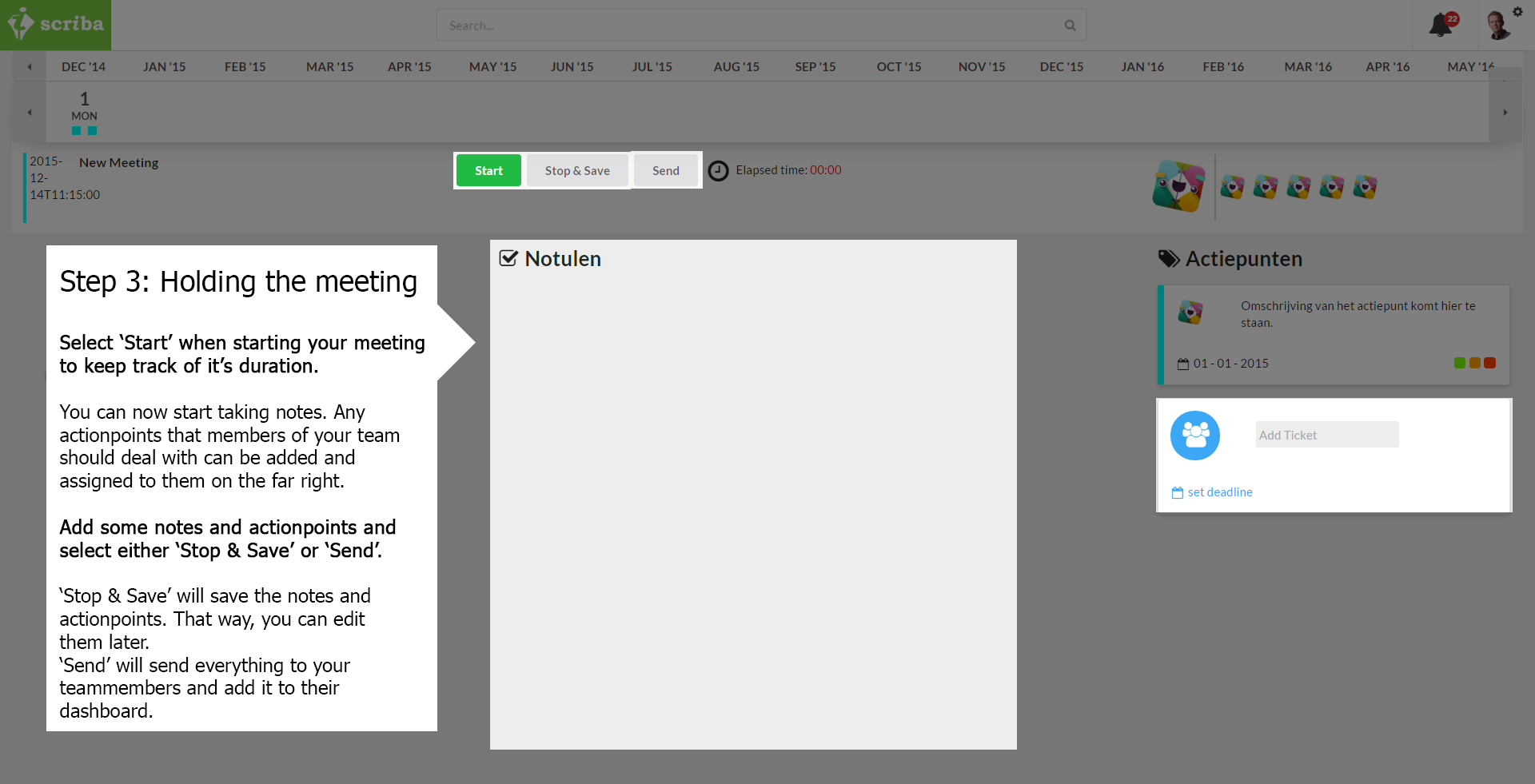This screenshot has height=784, width=1535.
Task: Select the large meeting owner avatar
Action: pos(1178,186)
